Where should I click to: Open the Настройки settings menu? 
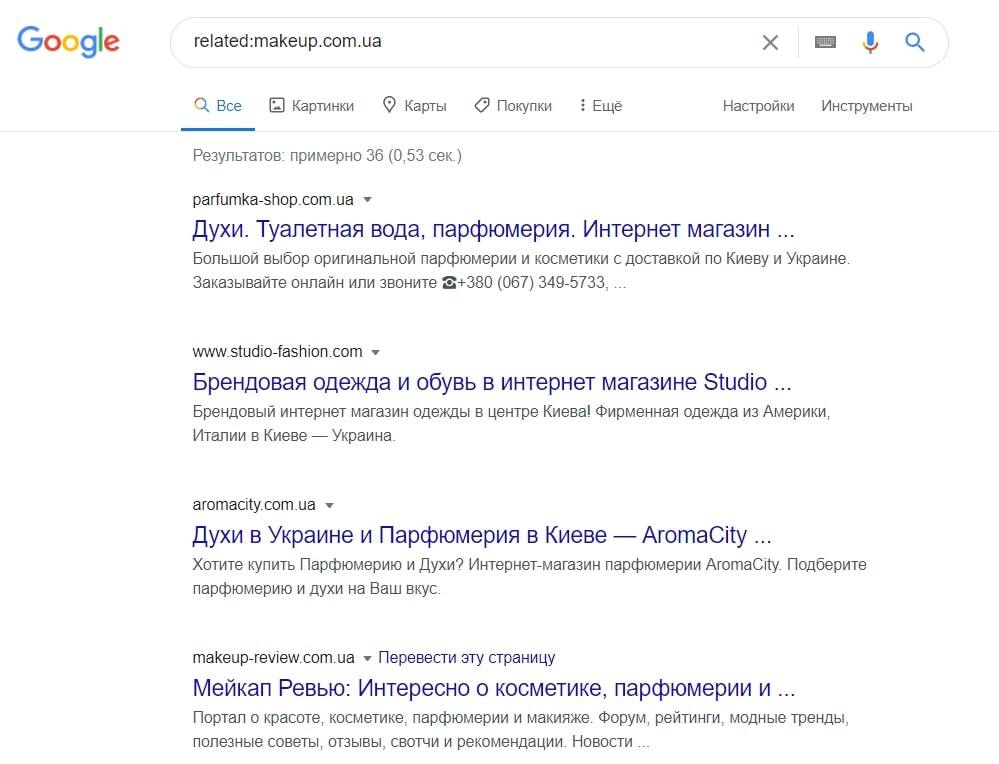[x=757, y=105]
